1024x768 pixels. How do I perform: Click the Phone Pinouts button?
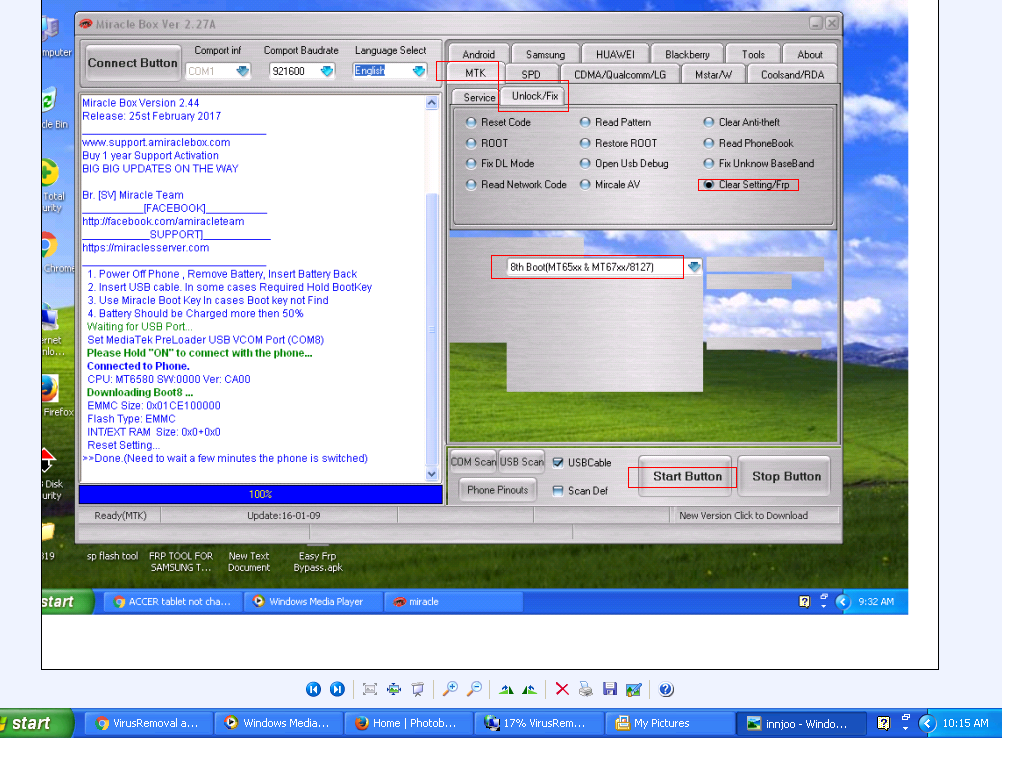(497, 490)
